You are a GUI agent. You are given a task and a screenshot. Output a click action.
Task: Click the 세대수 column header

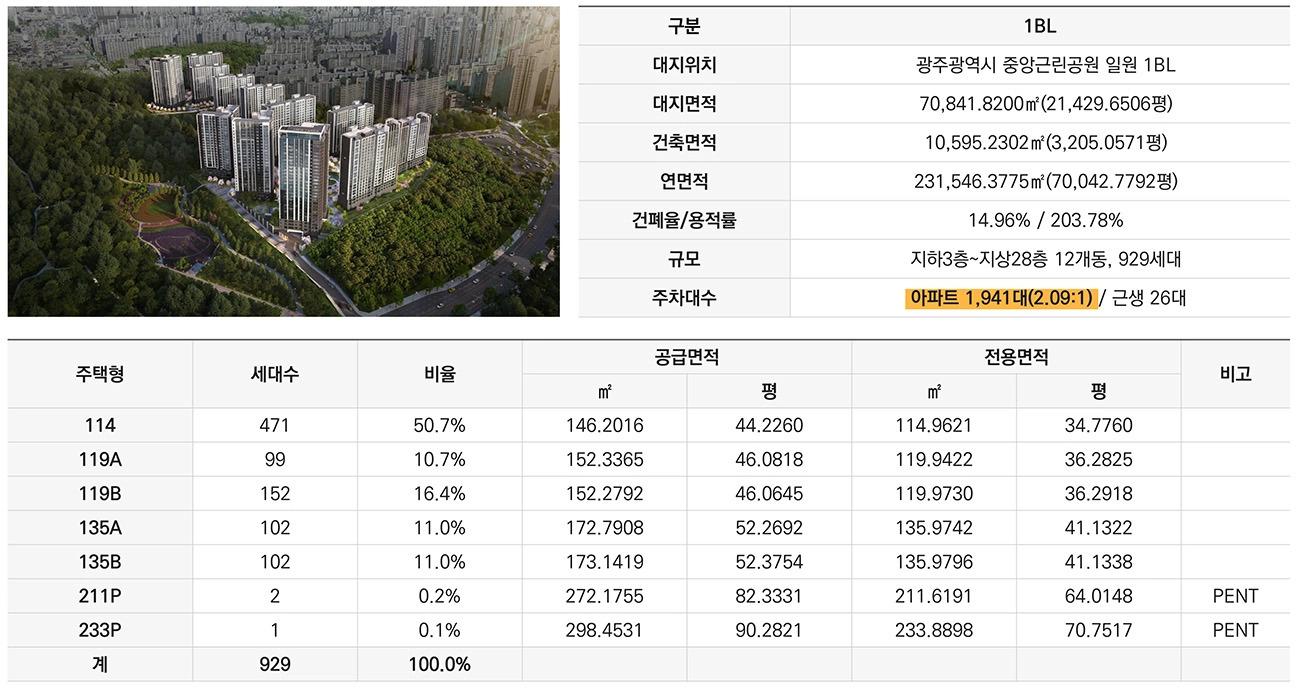pos(274,374)
